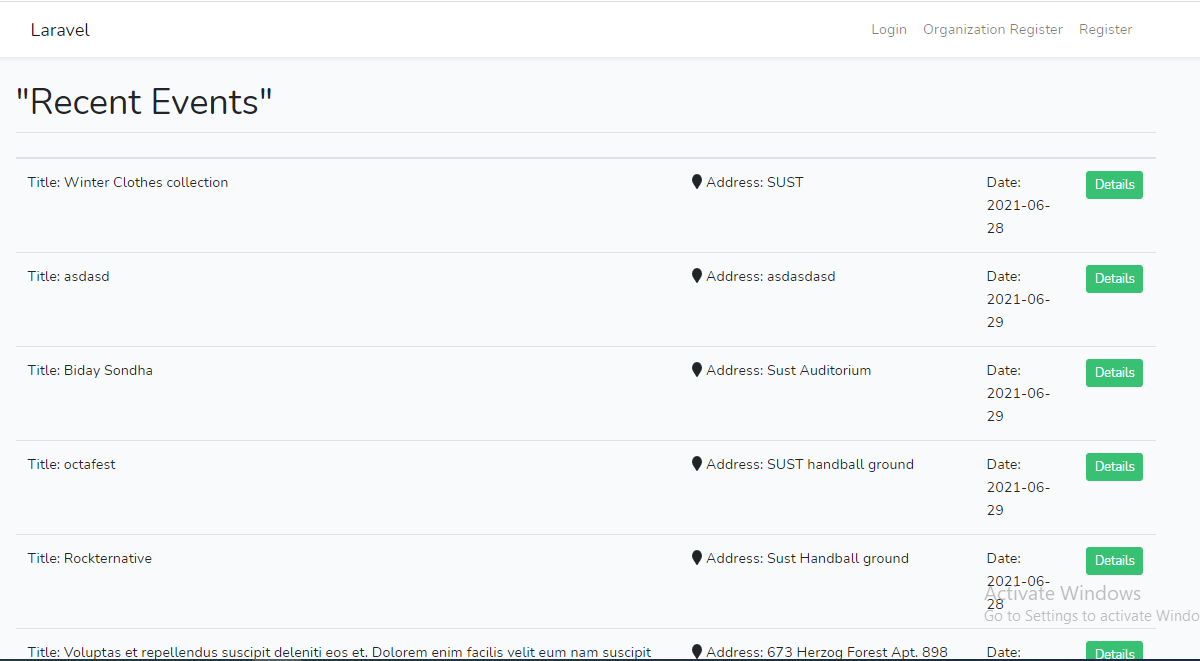The height and width of the screenshot is (661, 1200).
Task: View Details for Rockternative event
Action: click(x=1114, y=561)
